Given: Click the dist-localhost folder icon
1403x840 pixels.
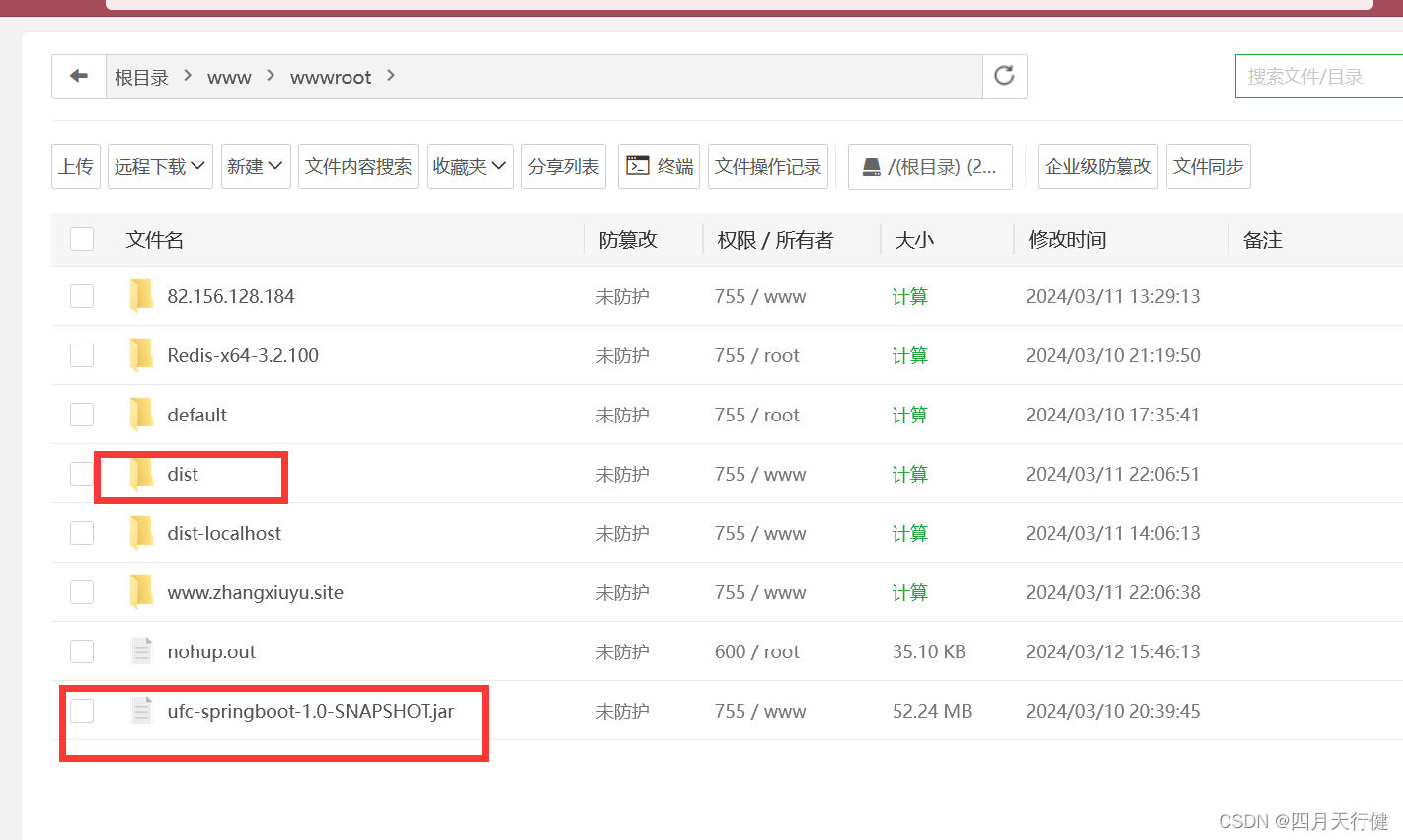Looking at the screenshot, I should click(x=141, y=533).
